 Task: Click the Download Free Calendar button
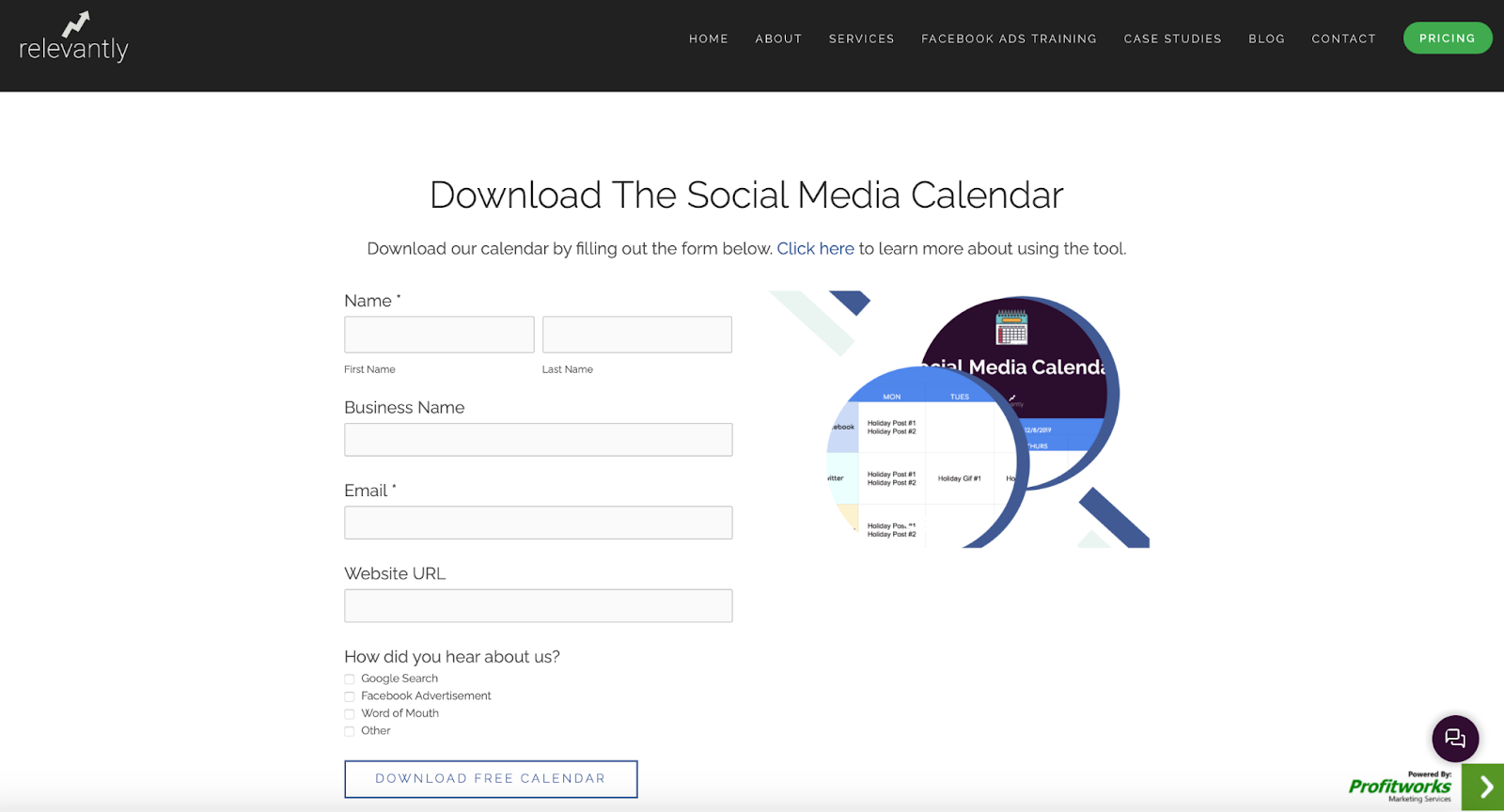pos(491,779)
